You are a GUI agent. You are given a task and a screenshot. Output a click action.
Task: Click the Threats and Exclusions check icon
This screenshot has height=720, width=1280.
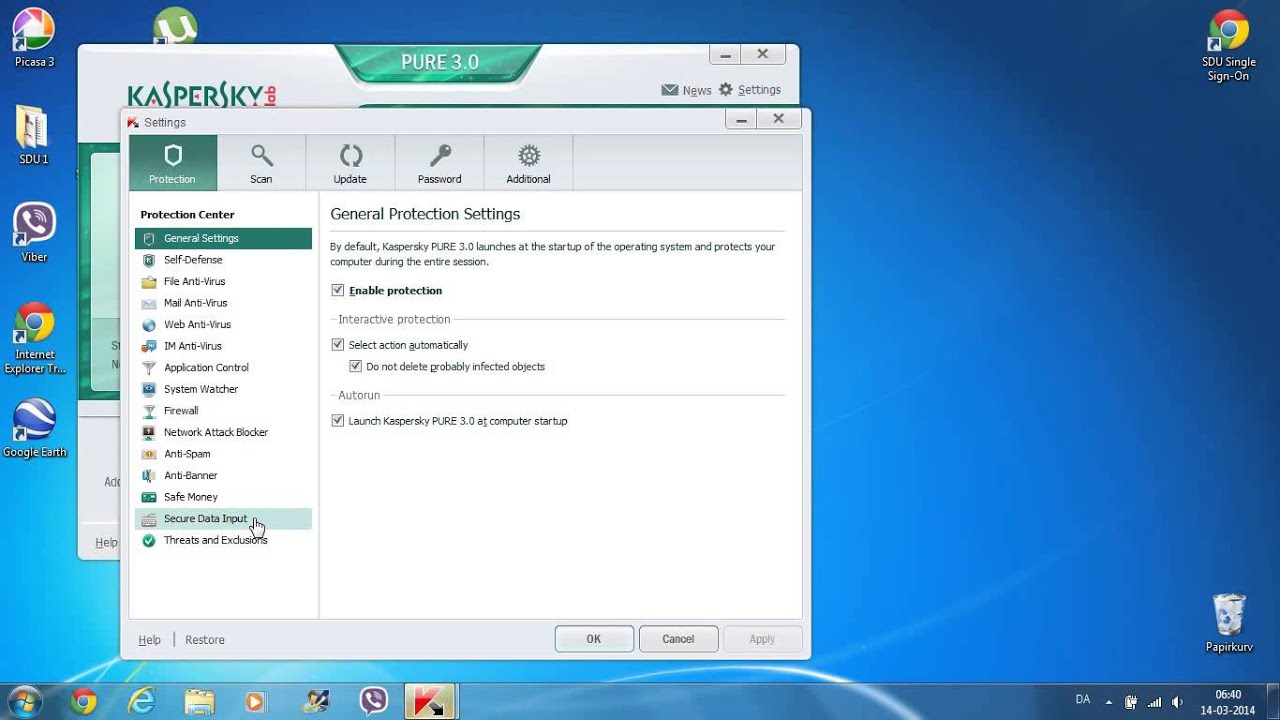tap(149, 540)
